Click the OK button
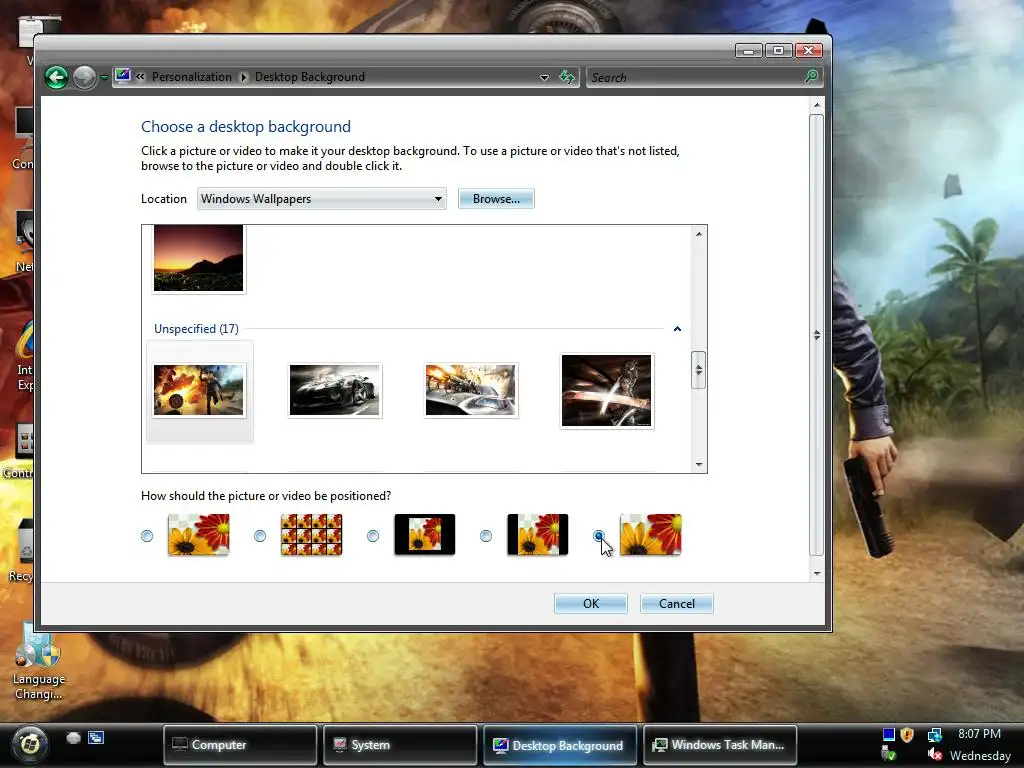The width and height of the screenshot is (1024, 768). [x=591, y=603]
